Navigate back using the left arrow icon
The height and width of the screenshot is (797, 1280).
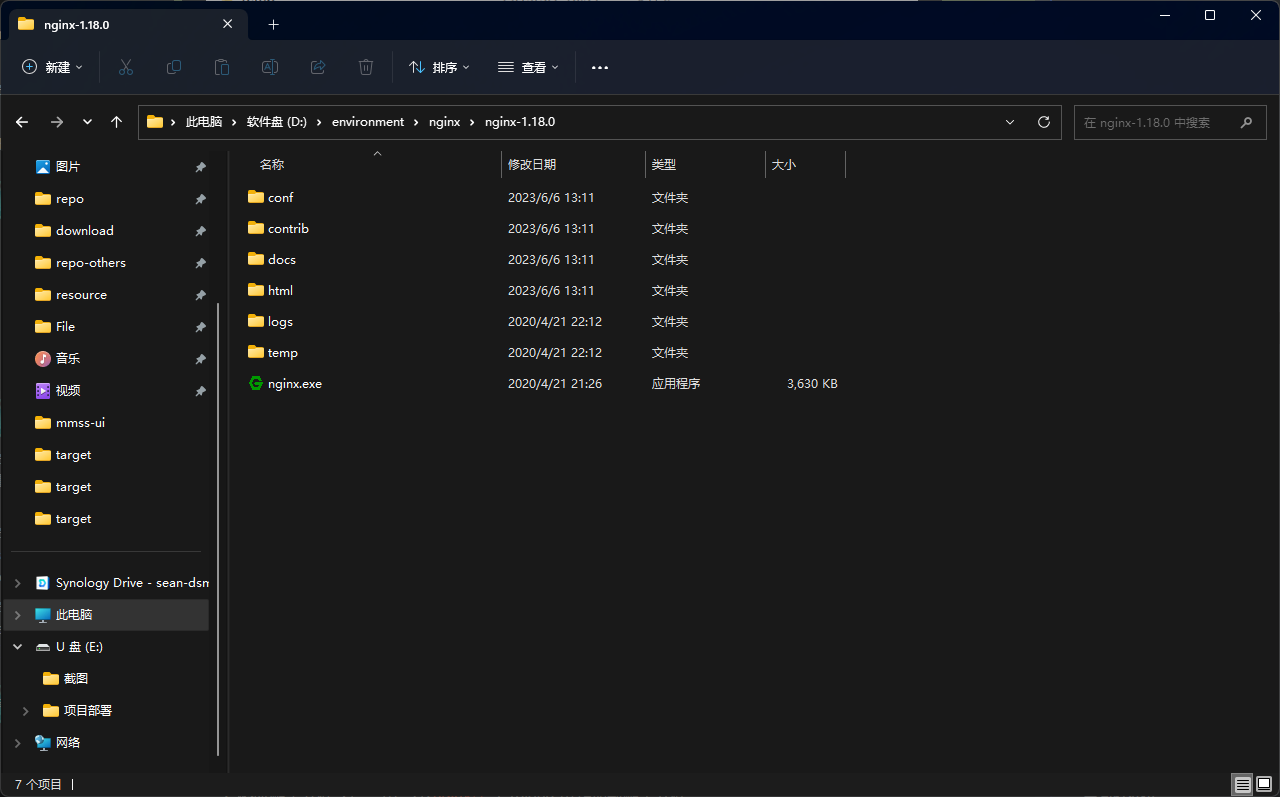(21, 121)
